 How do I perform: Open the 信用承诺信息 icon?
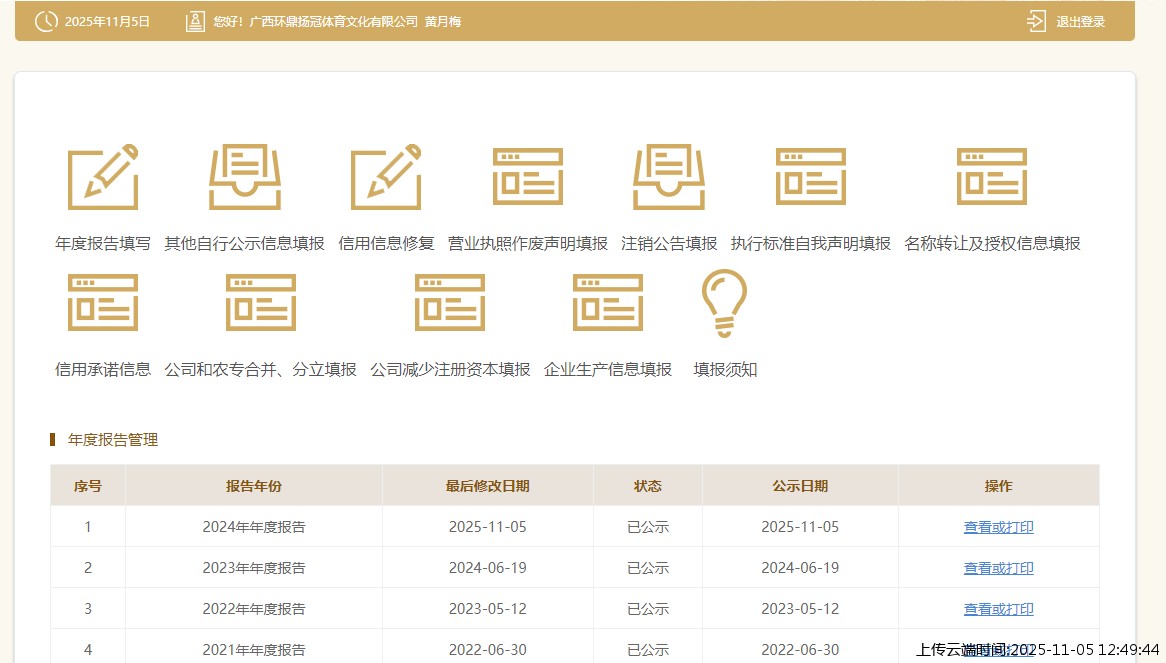click(103, 303)
